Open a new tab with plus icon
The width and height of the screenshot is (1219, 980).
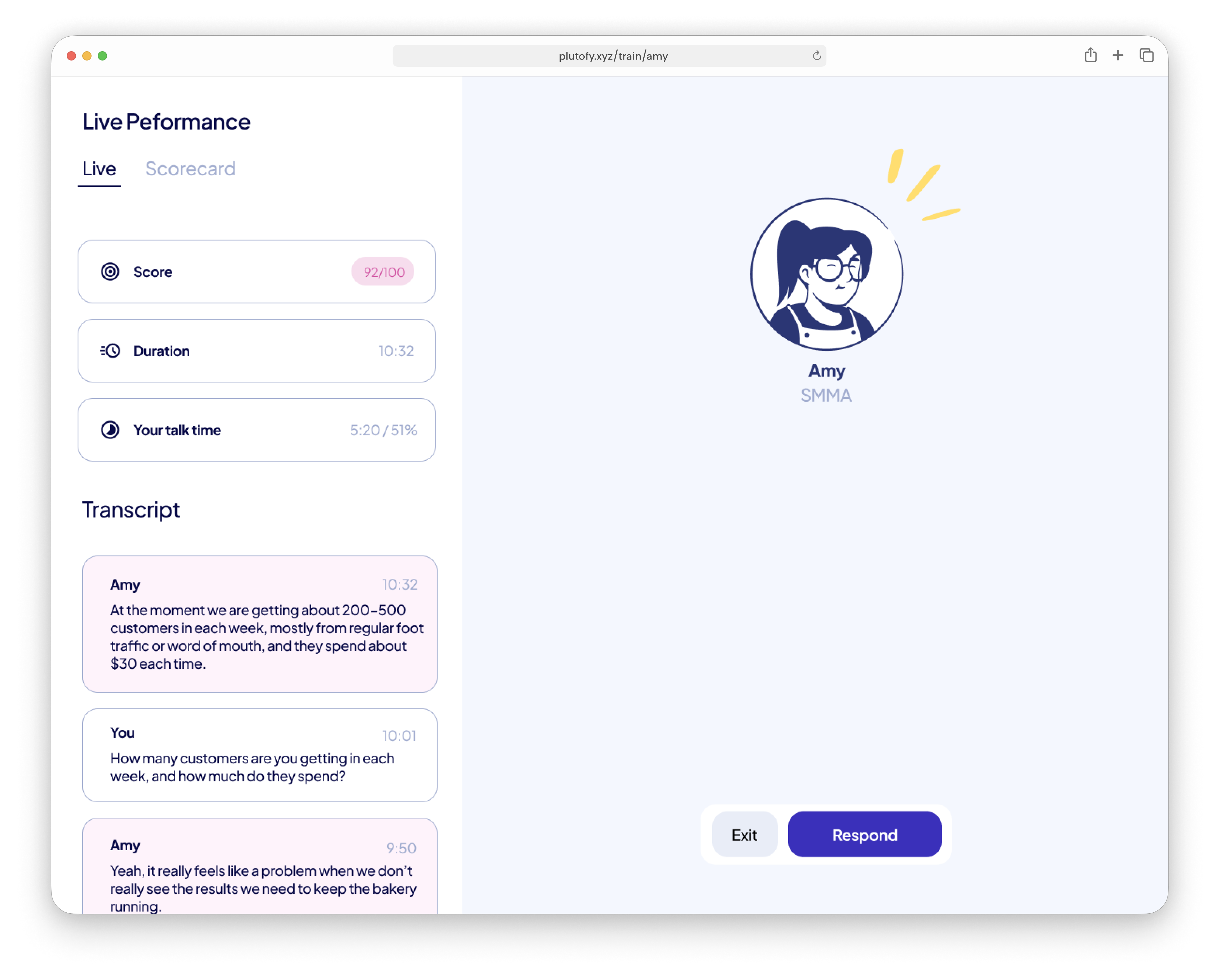click(1118, 56)
